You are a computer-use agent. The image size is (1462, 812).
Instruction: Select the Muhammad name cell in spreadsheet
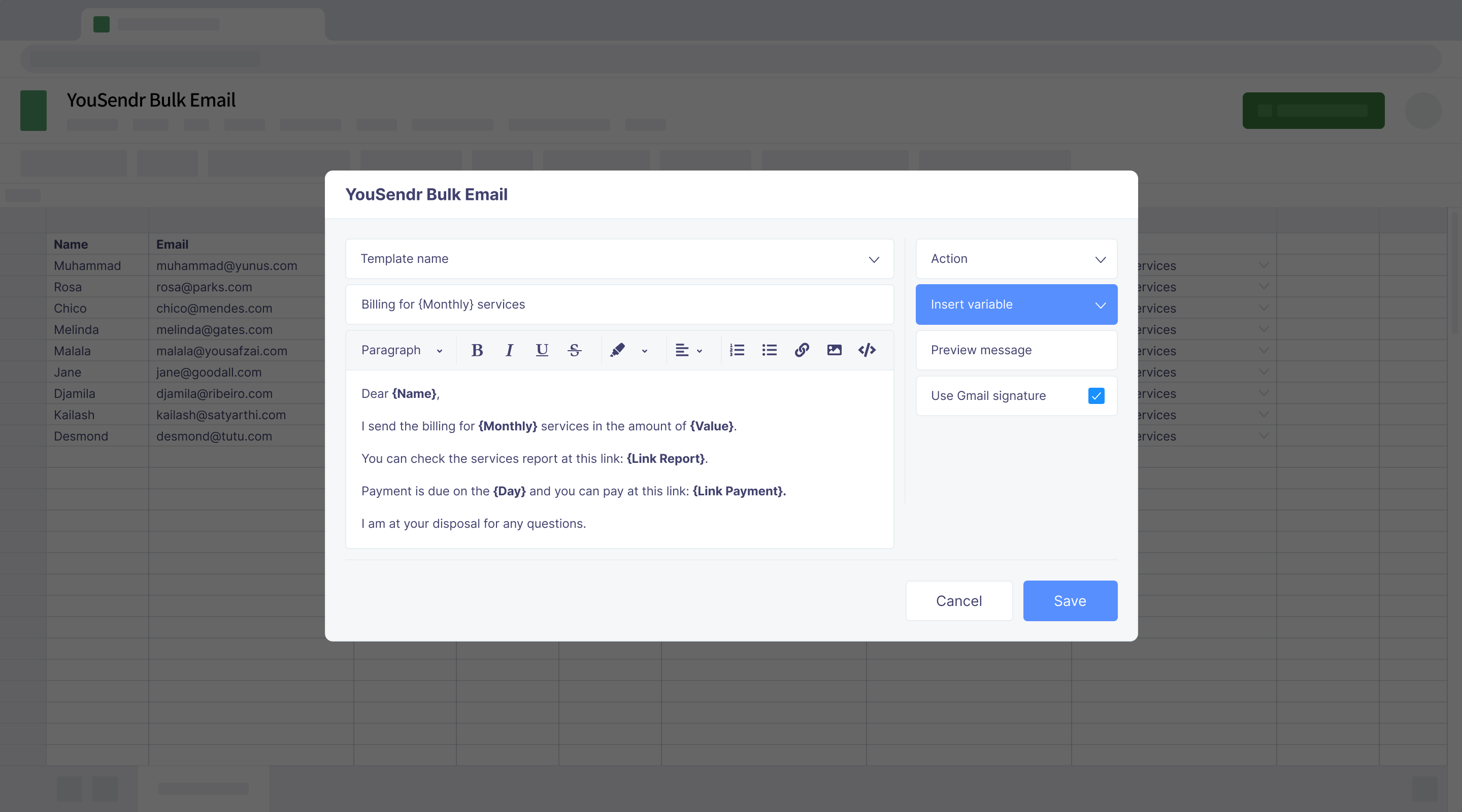pos(97,265)
